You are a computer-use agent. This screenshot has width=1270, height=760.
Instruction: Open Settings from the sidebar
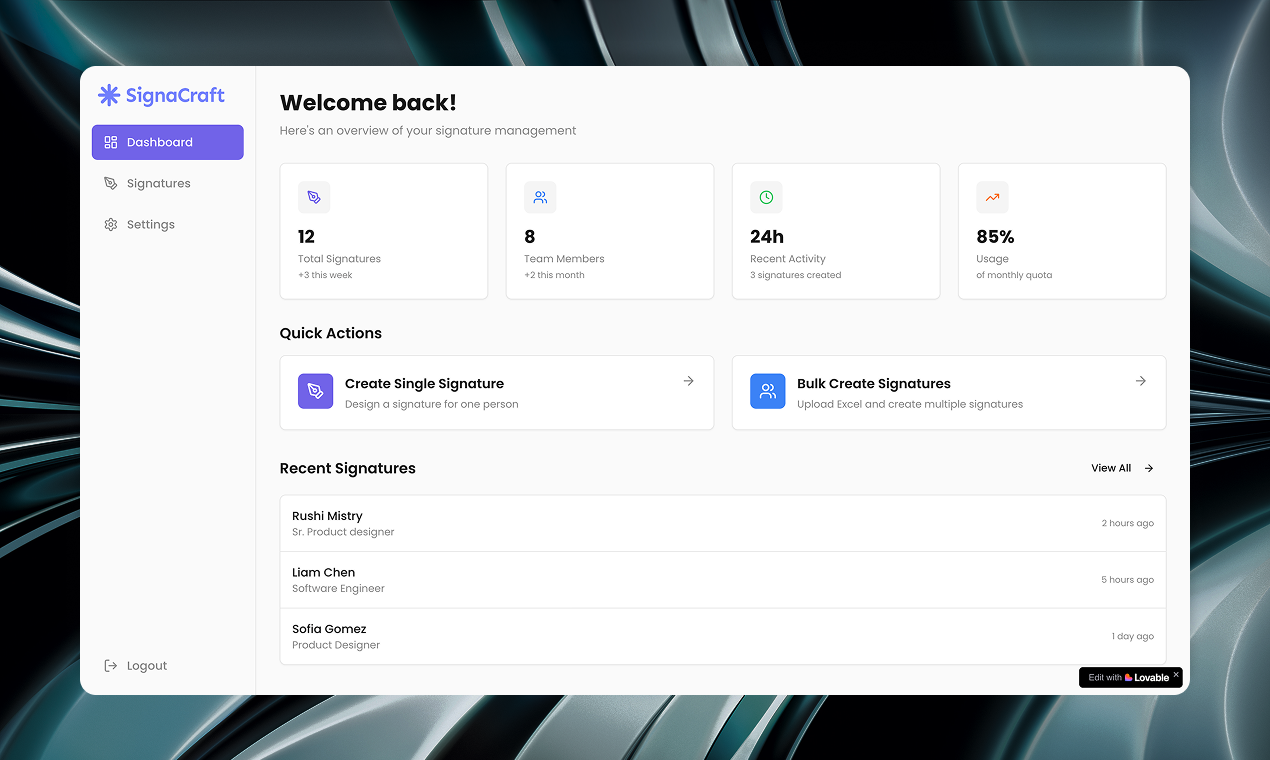(167, 224)
